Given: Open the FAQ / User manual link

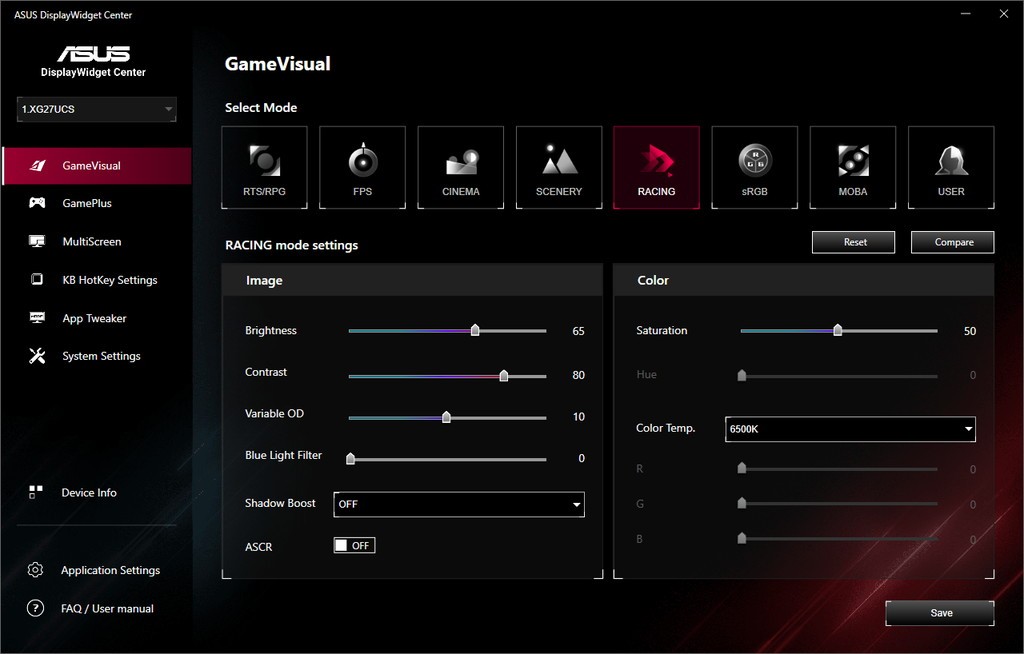Looking at the screenshot, I should (x=107, y=608).
